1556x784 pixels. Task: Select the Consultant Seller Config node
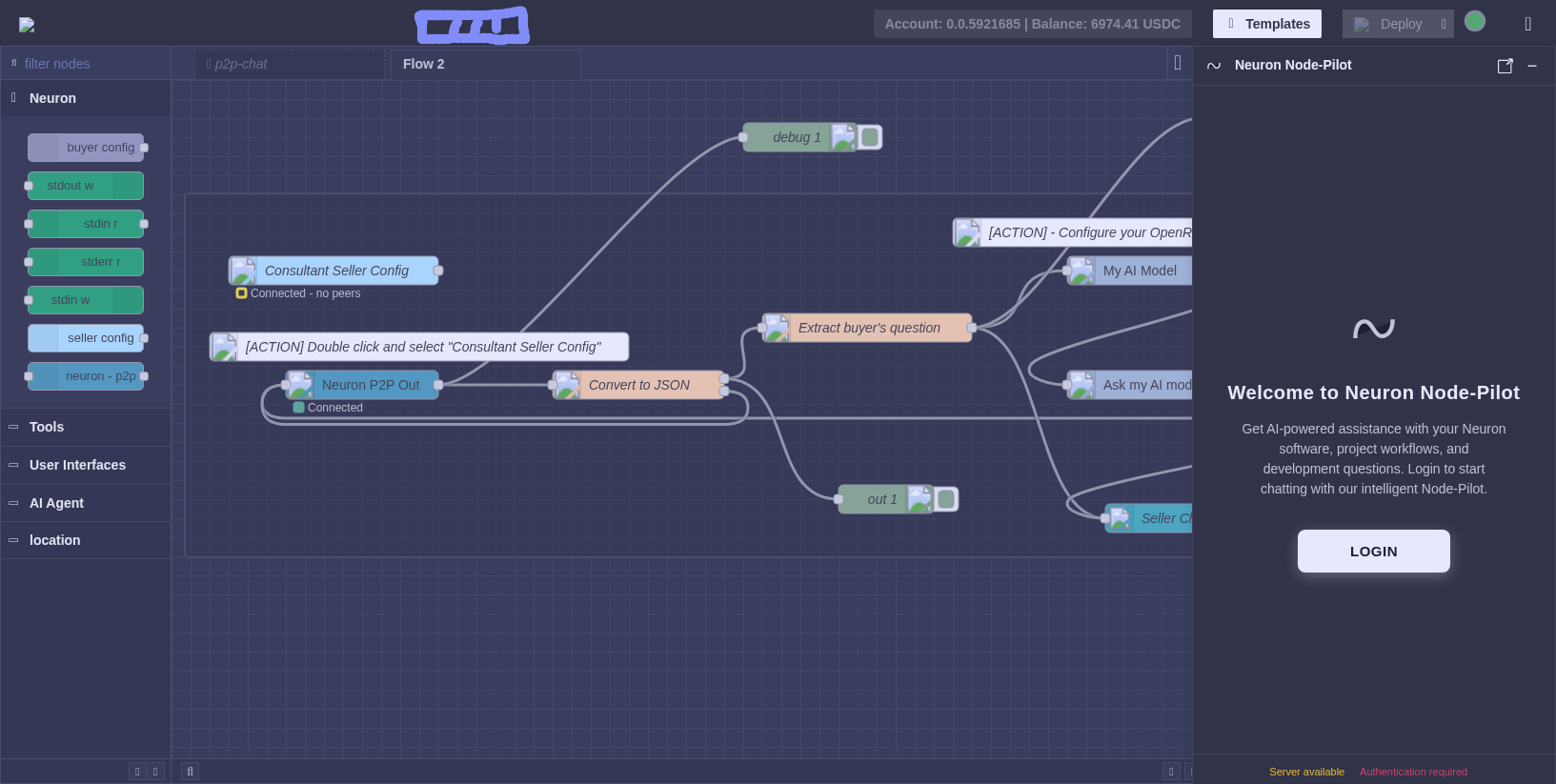pyautogui.click(x=336, y=271)
